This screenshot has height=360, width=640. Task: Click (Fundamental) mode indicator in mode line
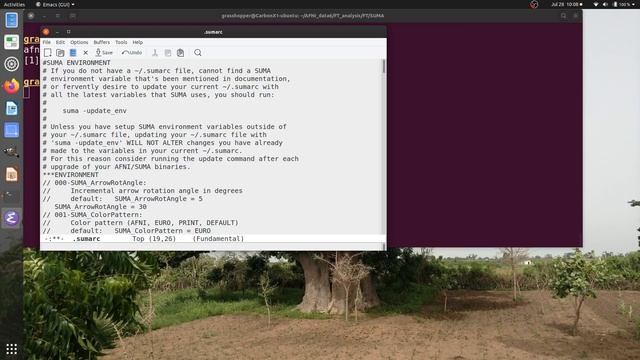[218, 239]
